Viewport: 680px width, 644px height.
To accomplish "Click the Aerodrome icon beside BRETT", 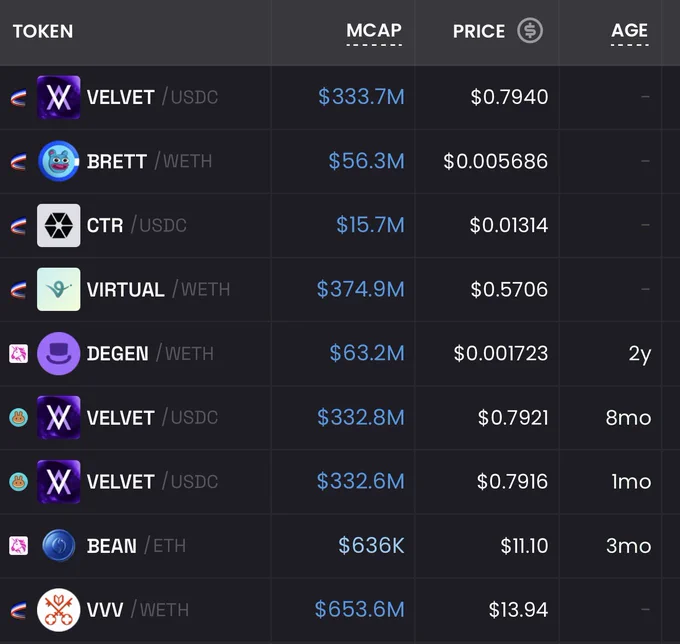I will (x=18, y=162).
